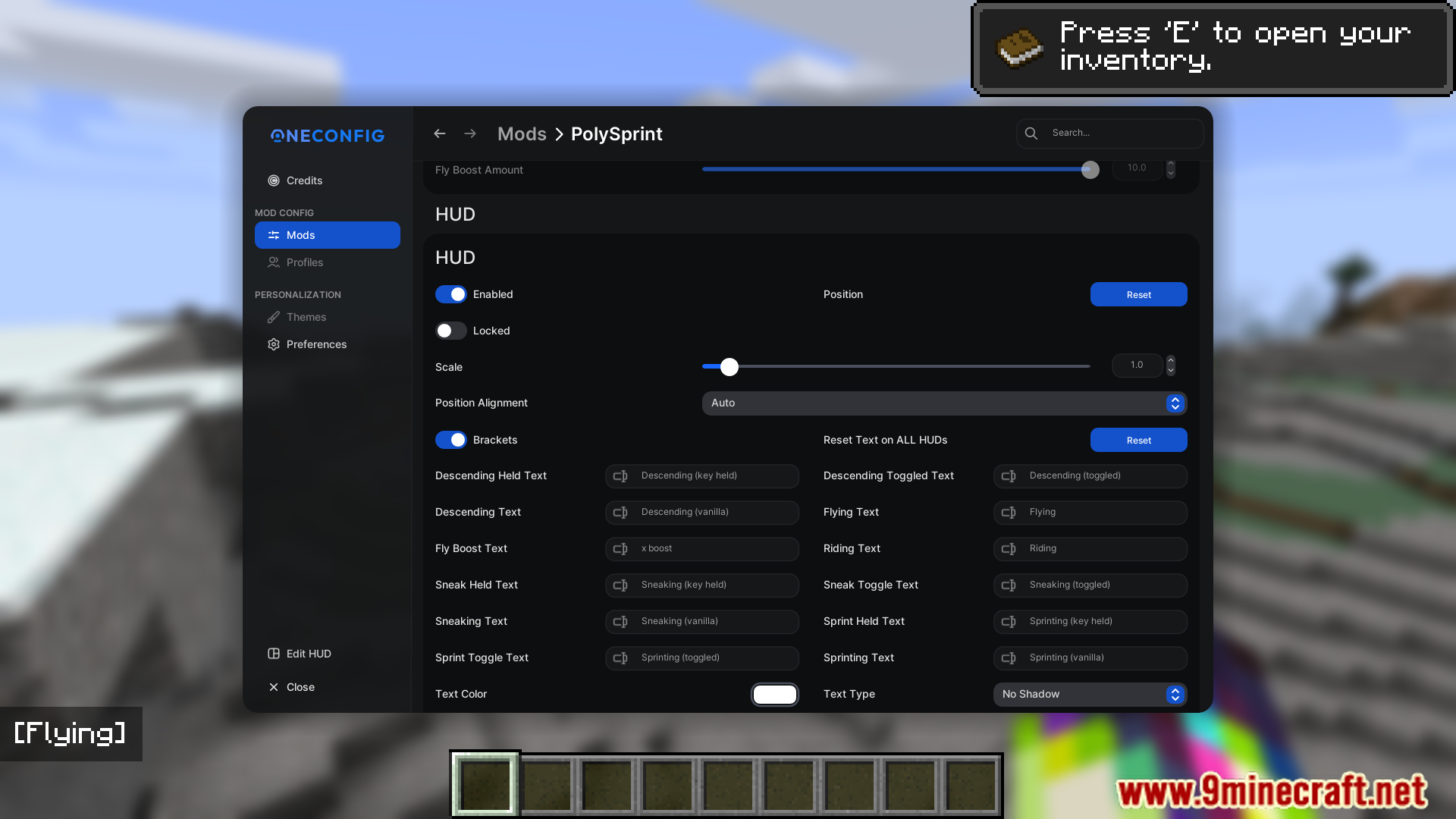Open Edit HUD mode
The image size is (1456, 819).
pyautogui.click(x=328, y=654)
